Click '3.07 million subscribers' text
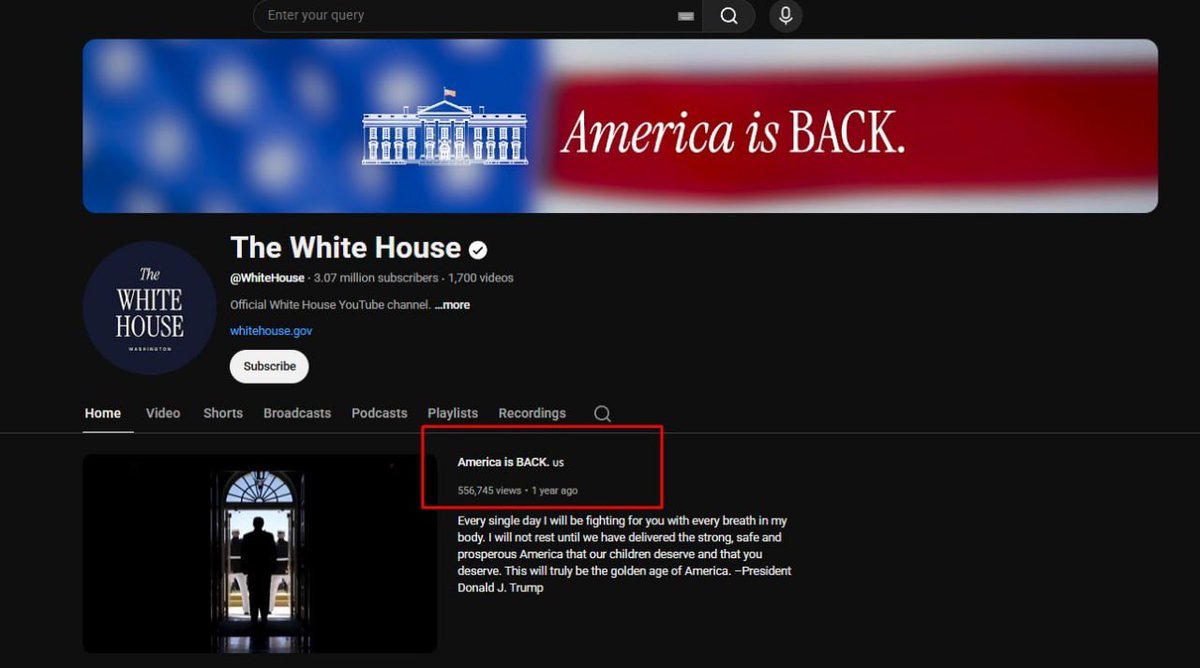1200x668 pixels. coord(376,278)
